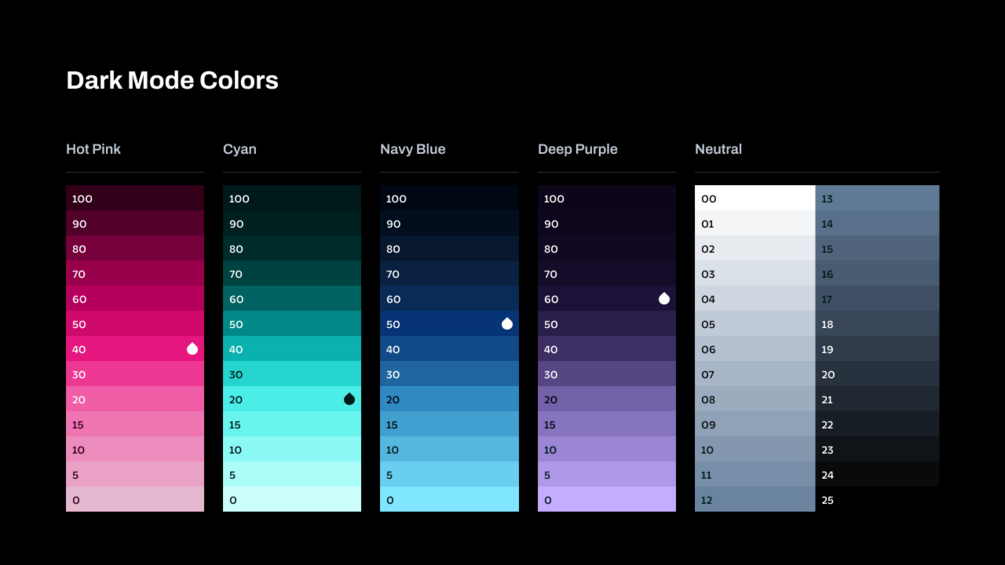Screen dimensions: 1005x565
Task: Pick the Hot Pink 0 swatch
Action: coord(135,499)
